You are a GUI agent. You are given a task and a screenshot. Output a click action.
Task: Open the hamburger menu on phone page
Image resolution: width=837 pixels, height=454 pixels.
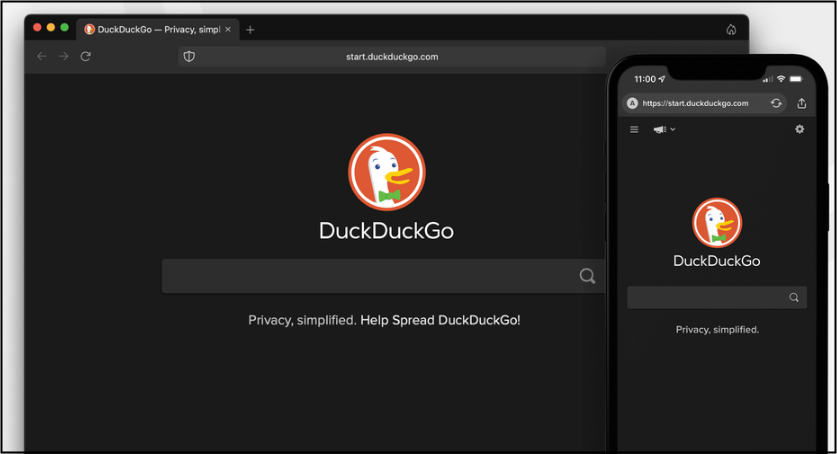pos(634,129)
